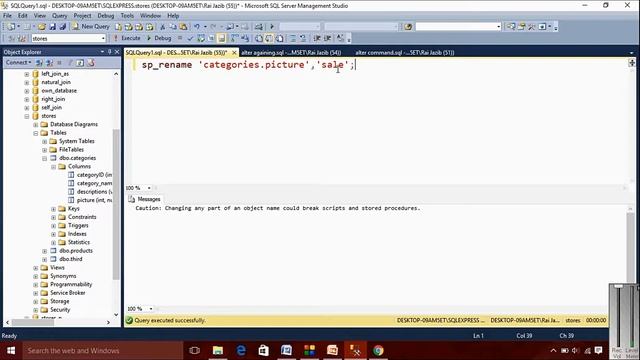640x360 pixels.
Task: Switch output to Results to Text
Action: (x=259, y=38)
